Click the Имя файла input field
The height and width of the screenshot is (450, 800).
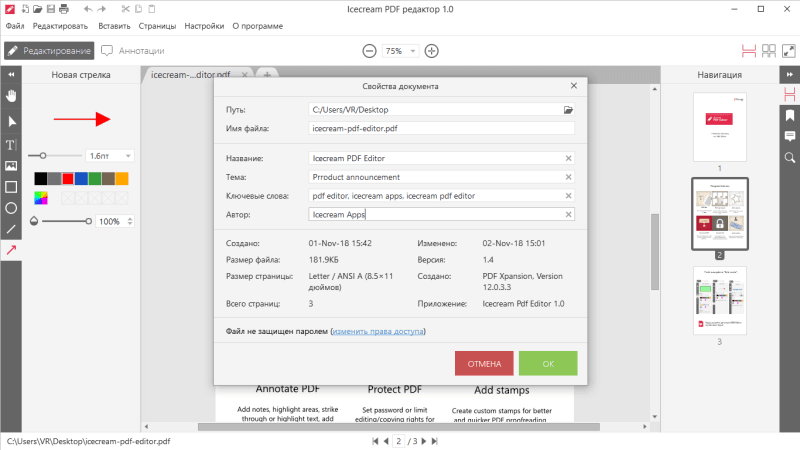(x=441, y=129)
